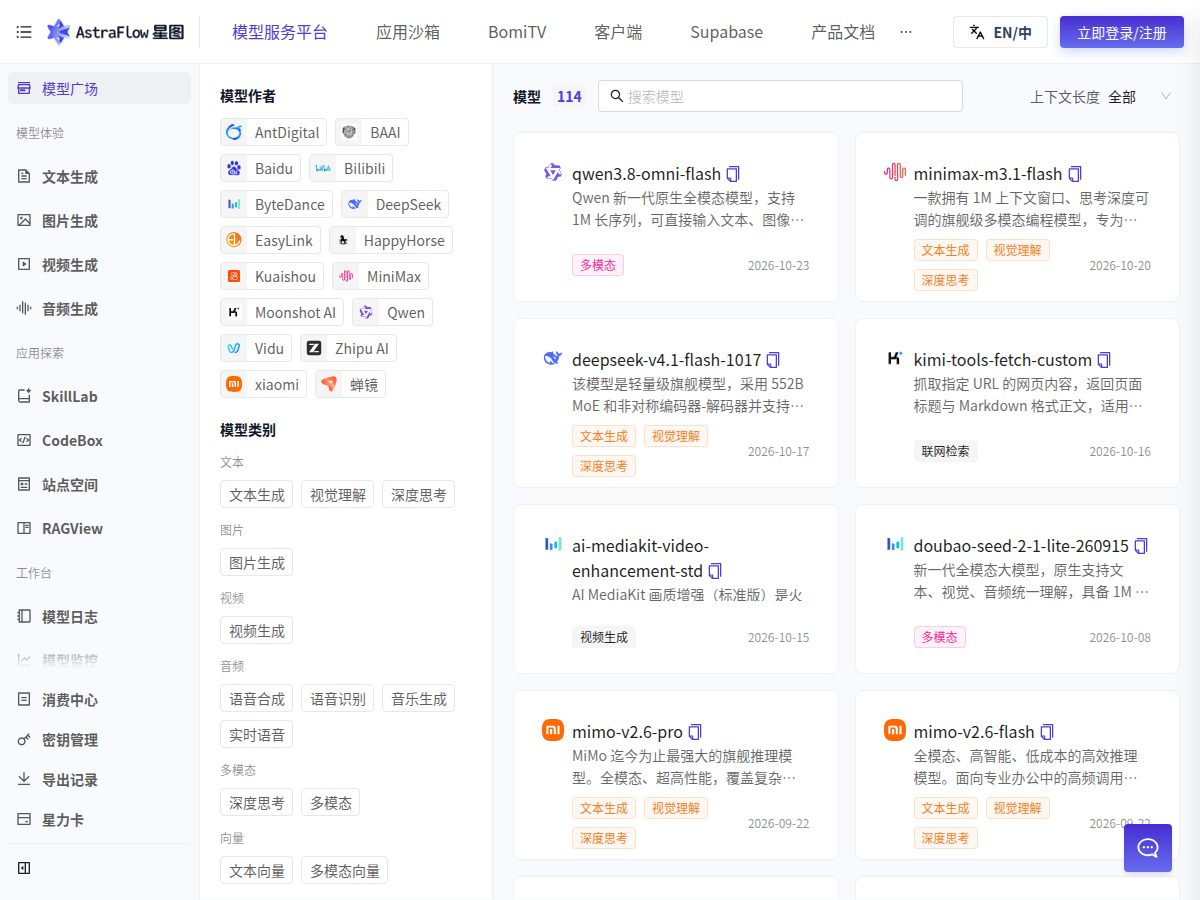Click the MiniMax logo on minimax-m3.1-flash card
The width and height of the screenshot is (1200, 900).
tap(895, 173)
